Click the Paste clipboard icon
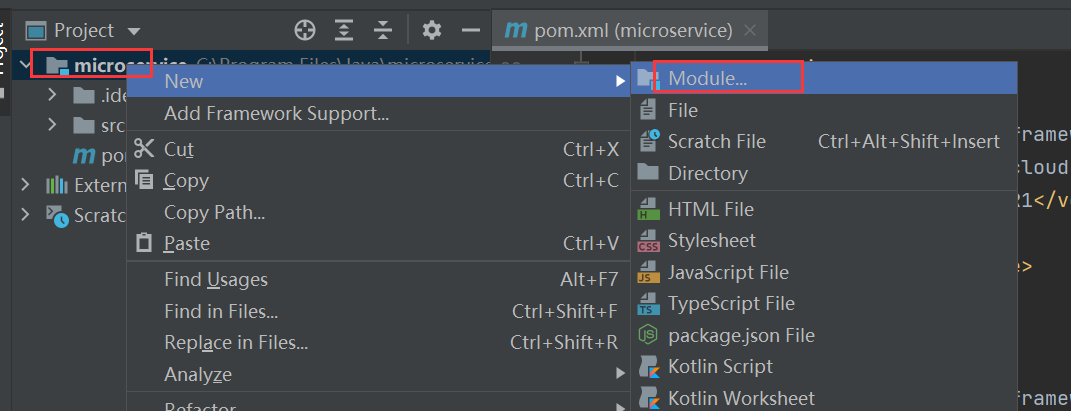This screenshot has height=411, width=1071. [x=144, y=242]
